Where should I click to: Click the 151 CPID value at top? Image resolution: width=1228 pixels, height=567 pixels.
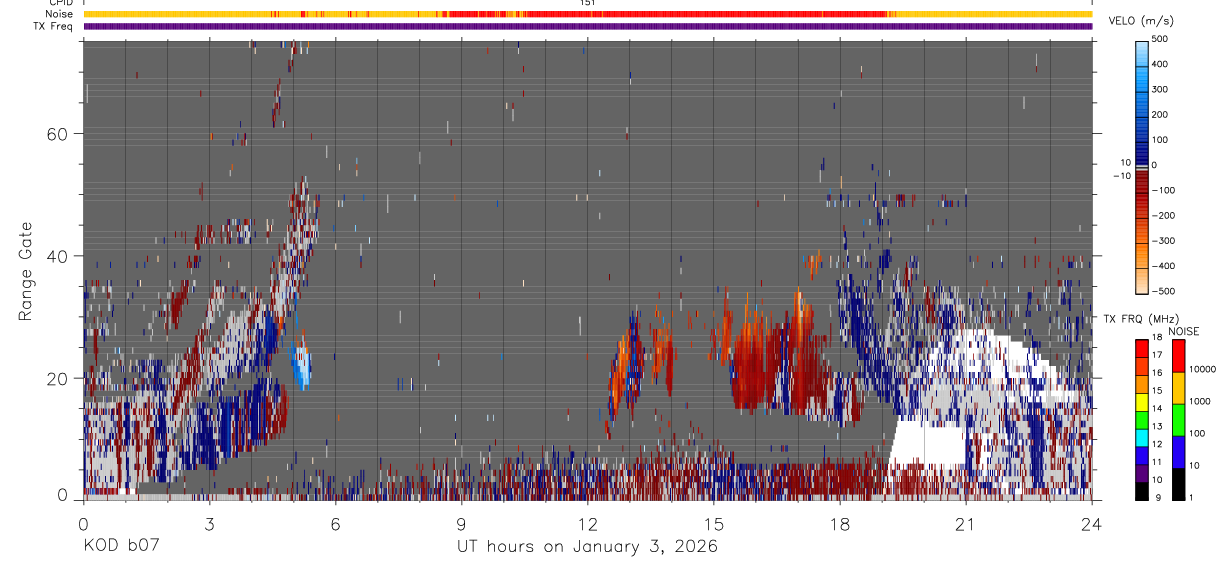(587, 3)
